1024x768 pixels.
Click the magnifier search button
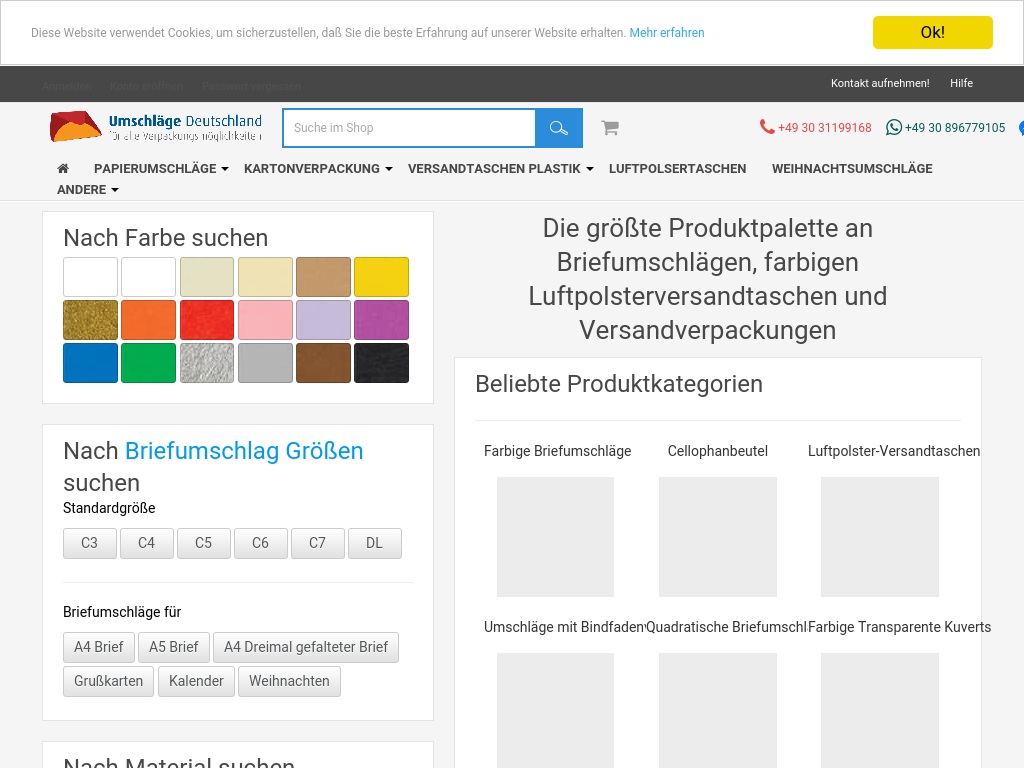558,128
